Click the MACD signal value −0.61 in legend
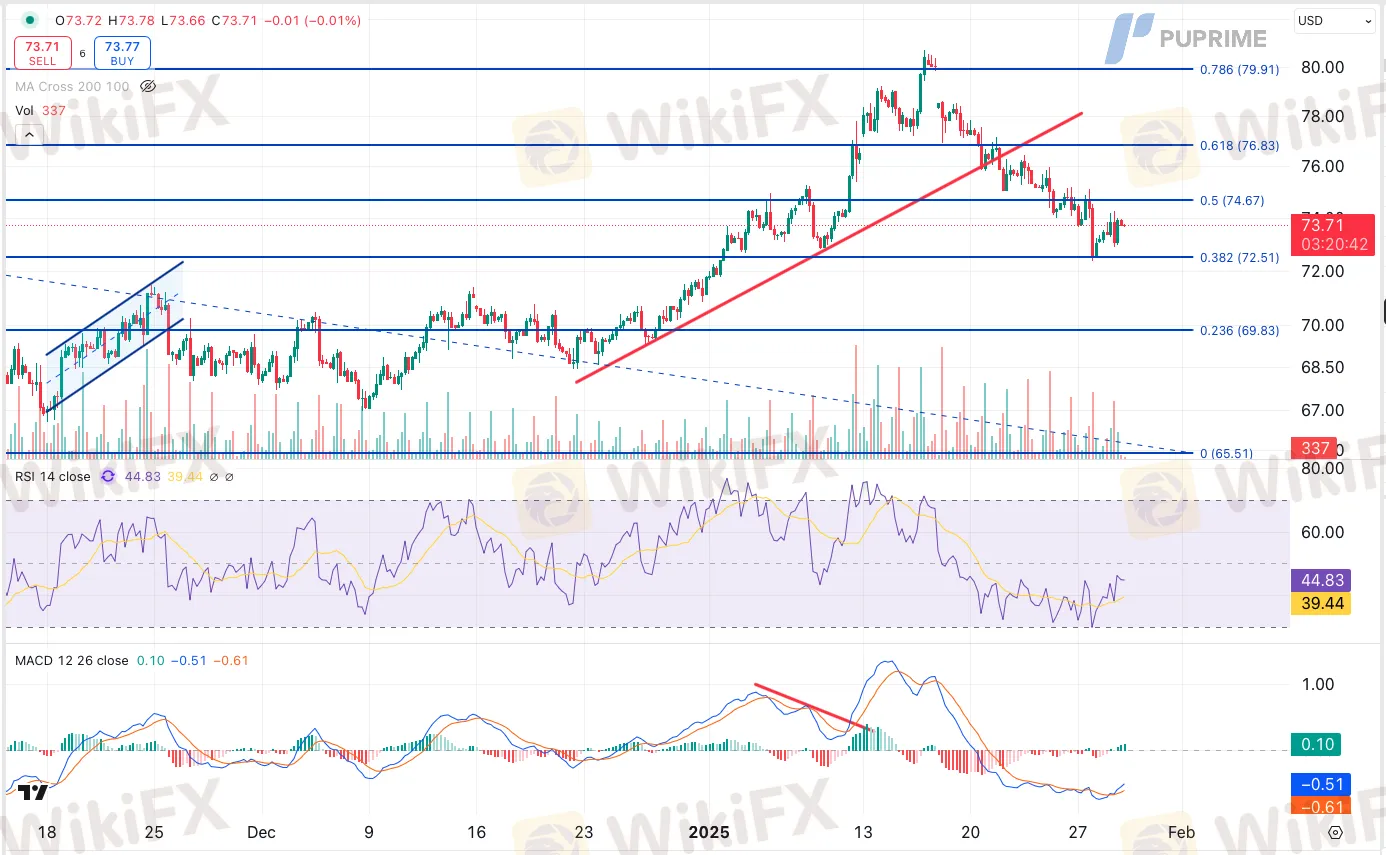1386x855 pixels. (230, 661)
